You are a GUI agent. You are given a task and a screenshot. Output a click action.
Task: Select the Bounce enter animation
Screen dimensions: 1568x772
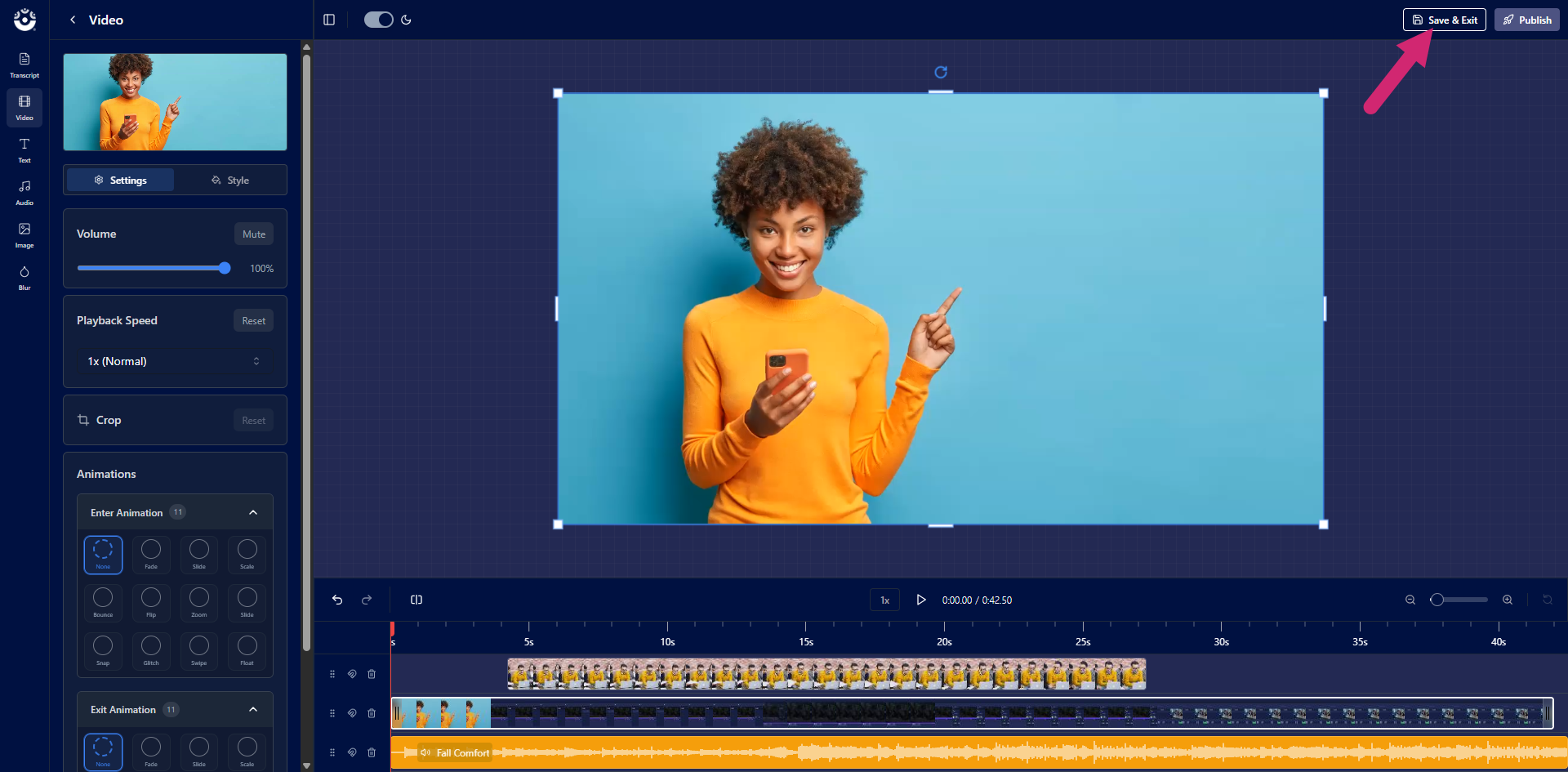103,603
